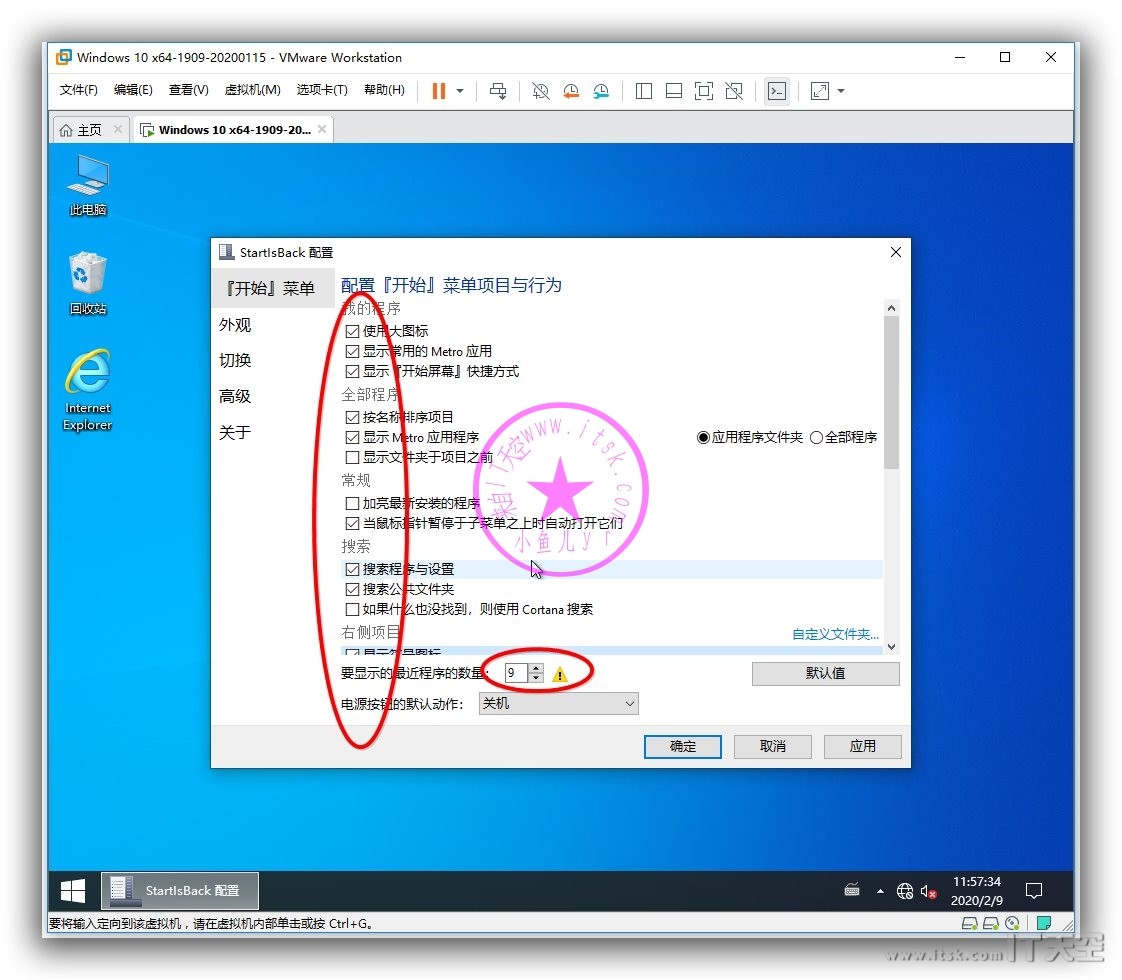
Task: Toggle the 使用大图标 checkbox
Action: (x=352, y=331)
